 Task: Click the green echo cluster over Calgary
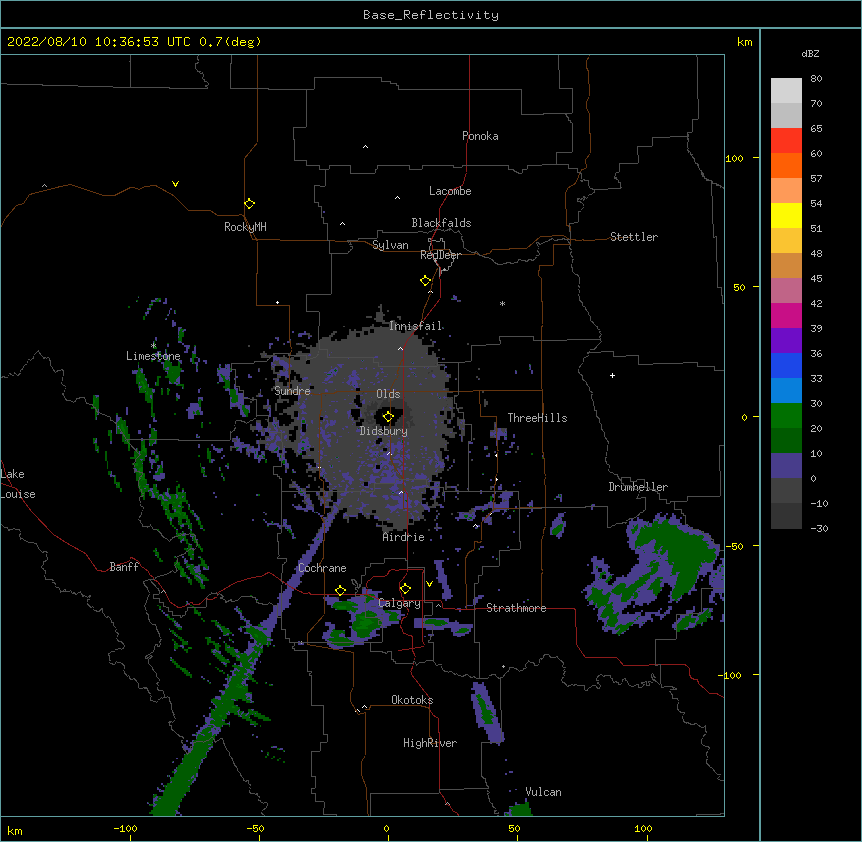[364, 621]
